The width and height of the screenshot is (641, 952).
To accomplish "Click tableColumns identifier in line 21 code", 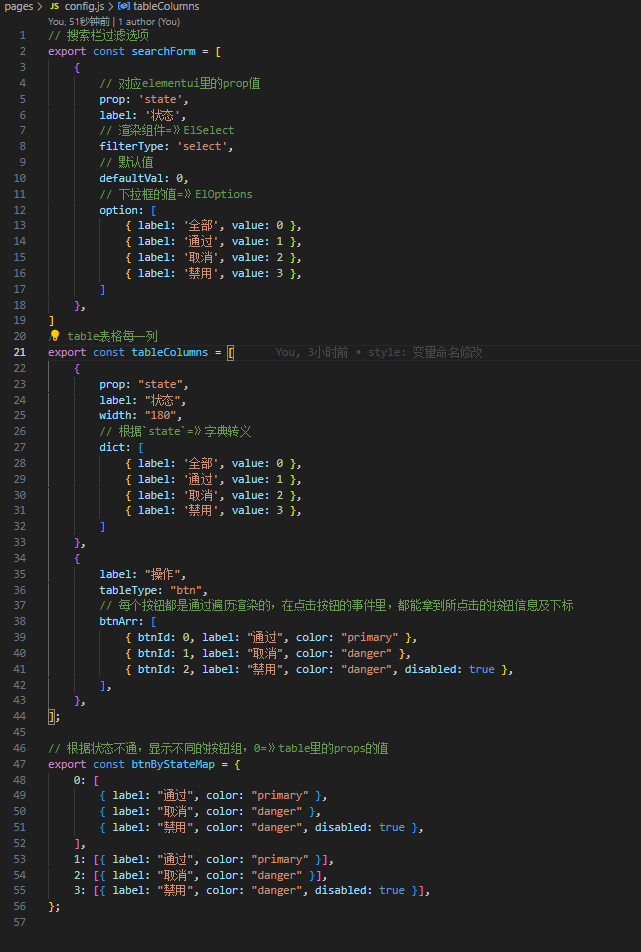I will tap(170, 352).
